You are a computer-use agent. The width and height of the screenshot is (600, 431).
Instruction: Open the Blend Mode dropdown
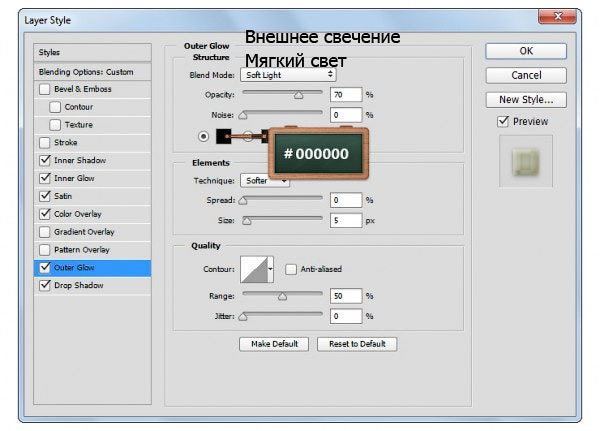(x=288, y=75)
